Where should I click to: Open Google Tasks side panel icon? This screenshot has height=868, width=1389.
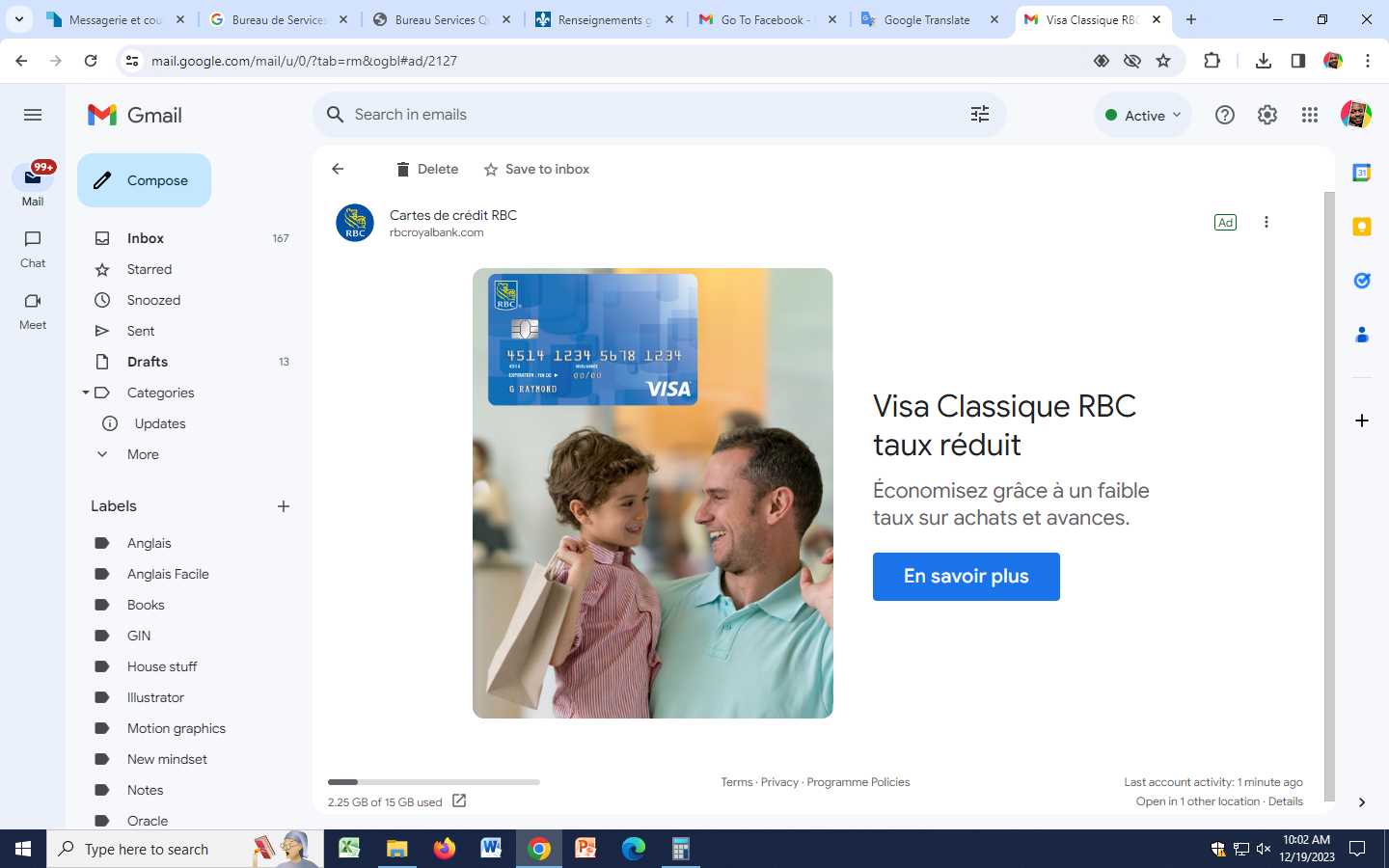(1361, 281)
